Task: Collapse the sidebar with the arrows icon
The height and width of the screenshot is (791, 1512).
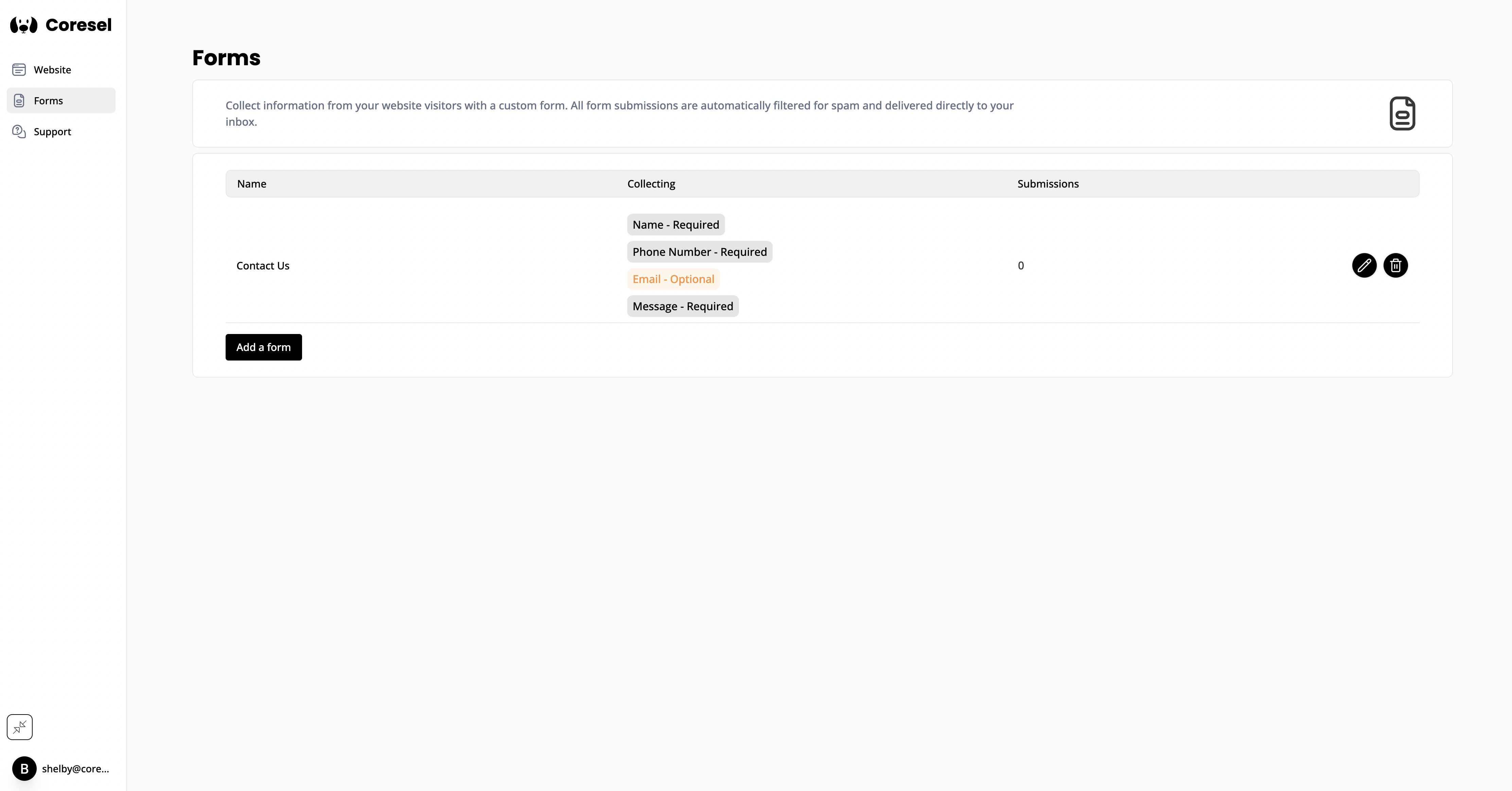Action: (x=19, y=727)
